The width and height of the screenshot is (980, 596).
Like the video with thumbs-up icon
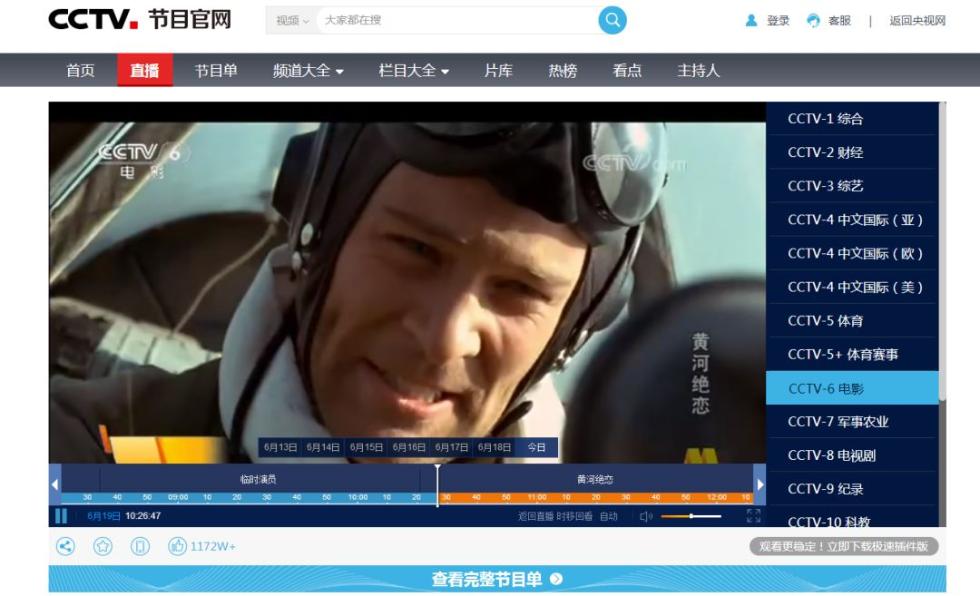[177, 546]
